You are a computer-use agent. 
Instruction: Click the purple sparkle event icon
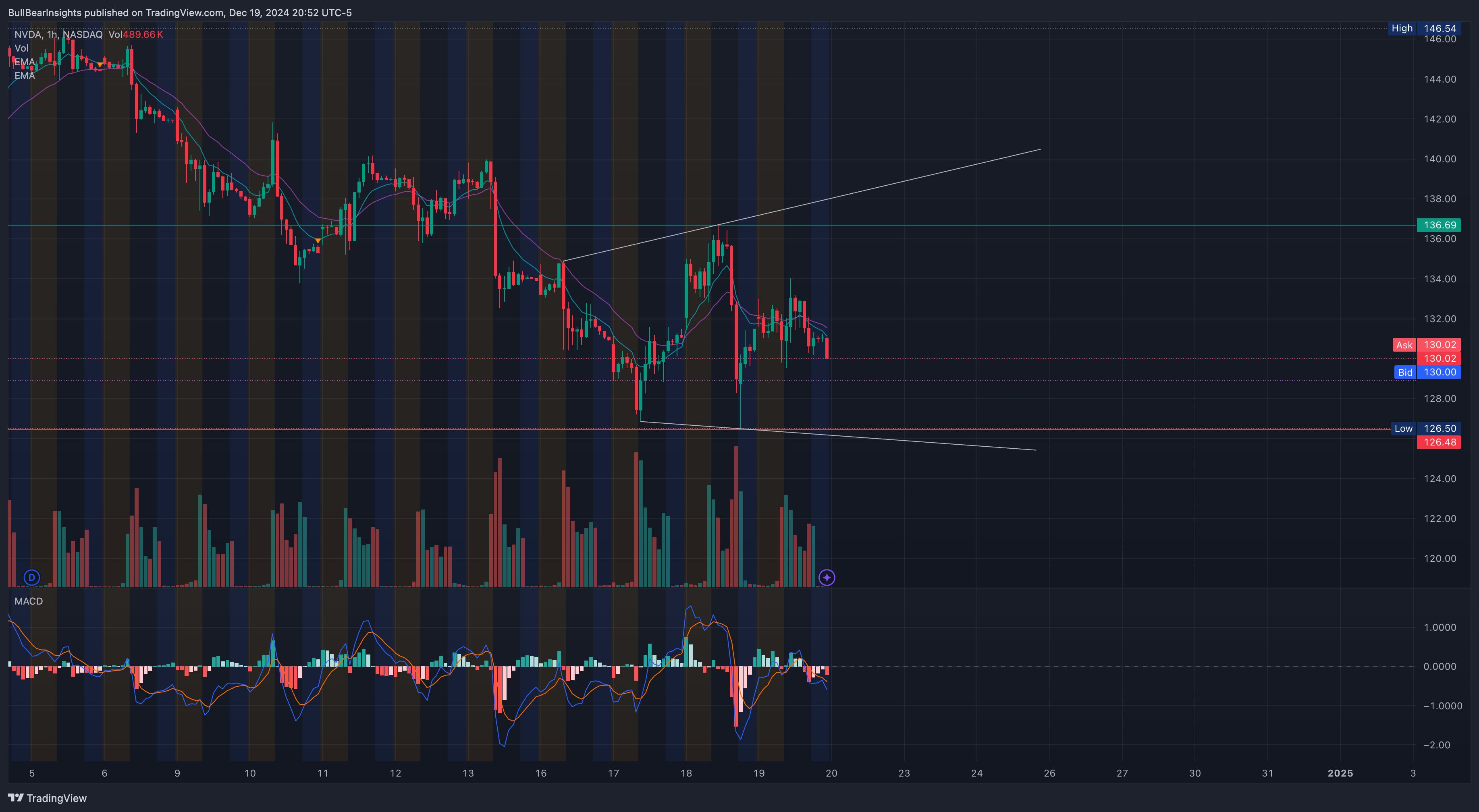pos(827,577)
